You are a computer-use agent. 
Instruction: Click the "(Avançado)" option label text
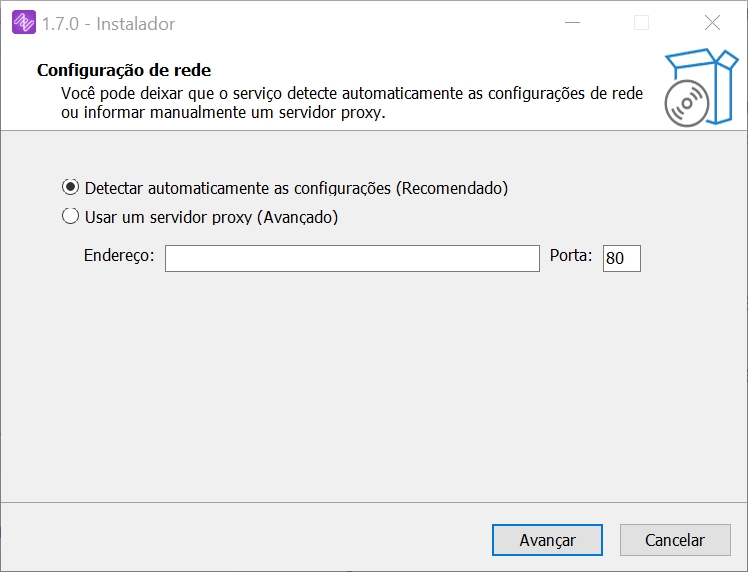[x=298, y=217]
